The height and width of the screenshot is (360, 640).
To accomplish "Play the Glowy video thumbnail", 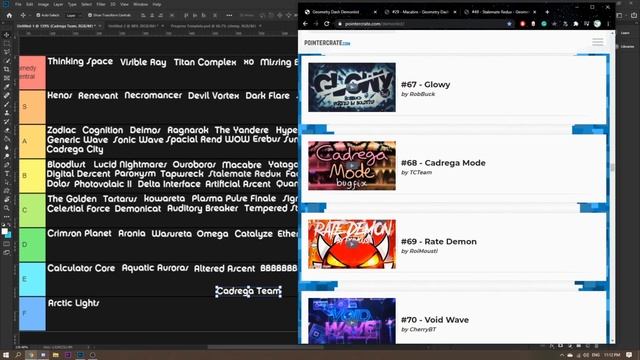I will pos(352,87).
